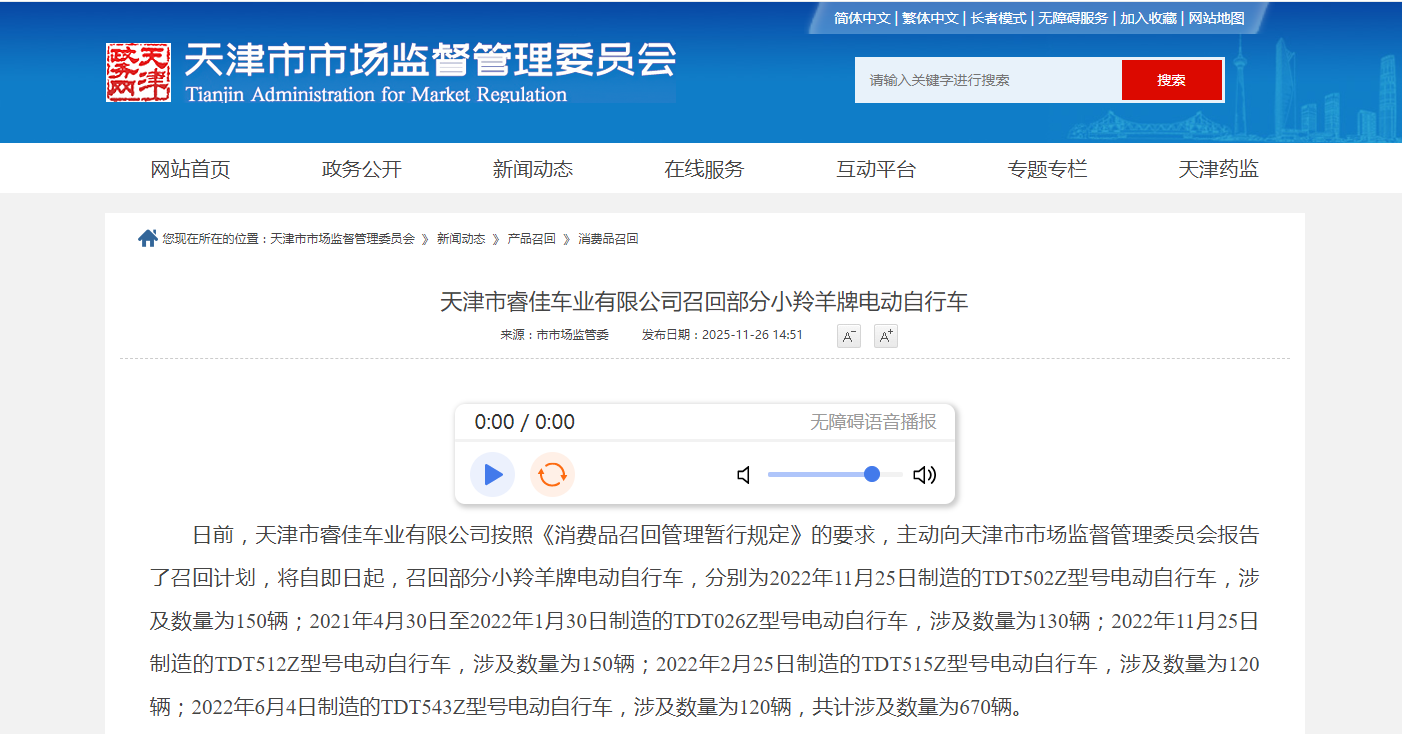Open 互动平台 navigation item
Image resolution: width=1402 pixels, height=734 pixels.
coord(876,169)
